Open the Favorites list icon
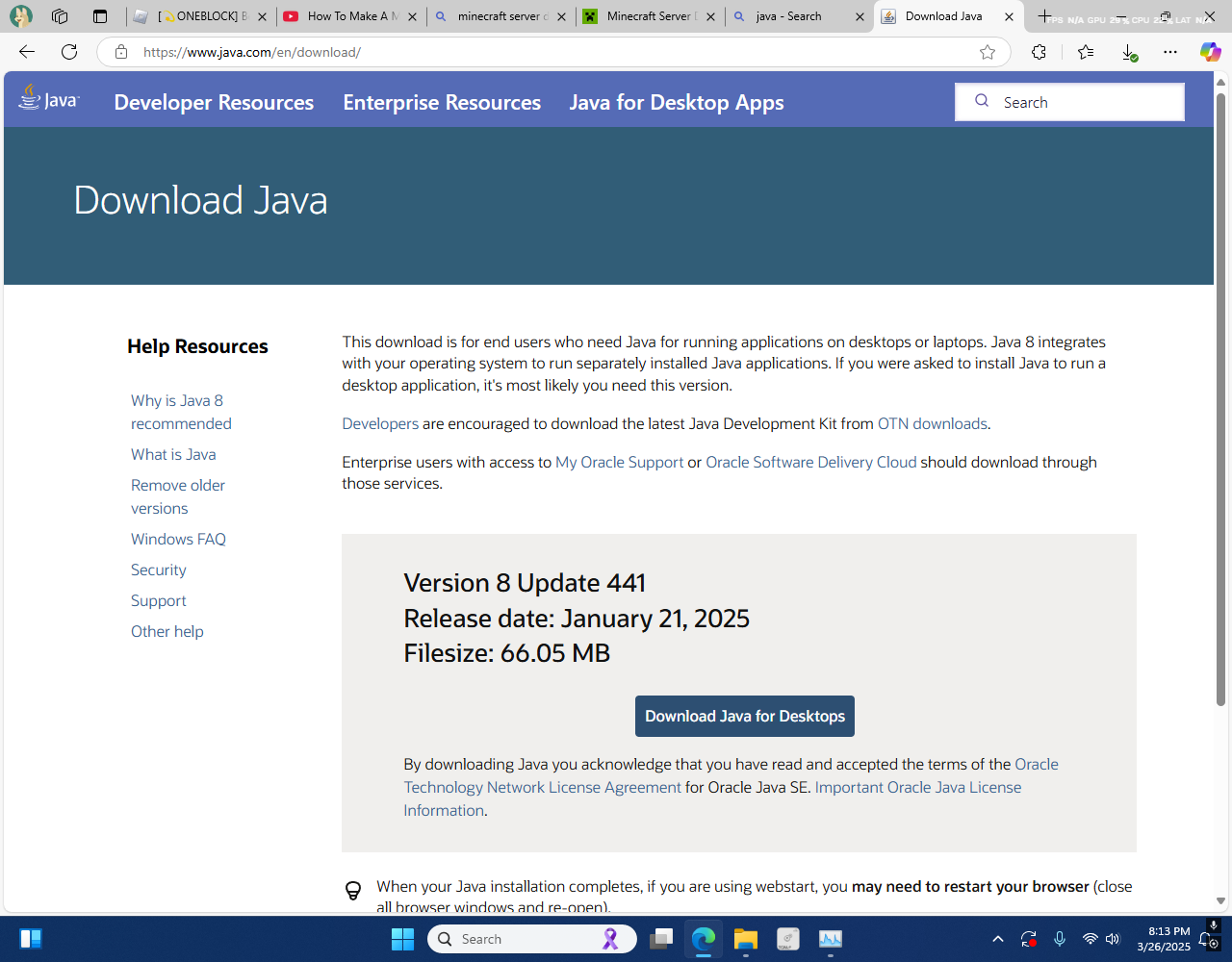Viewport: 1232px width, 962px height. pos(1086,52)
